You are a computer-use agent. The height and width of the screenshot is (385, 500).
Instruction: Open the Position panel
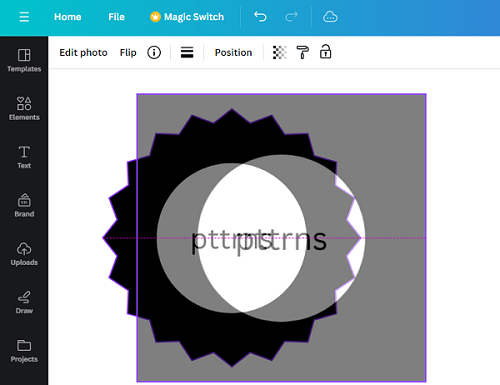tap(233, 53)
